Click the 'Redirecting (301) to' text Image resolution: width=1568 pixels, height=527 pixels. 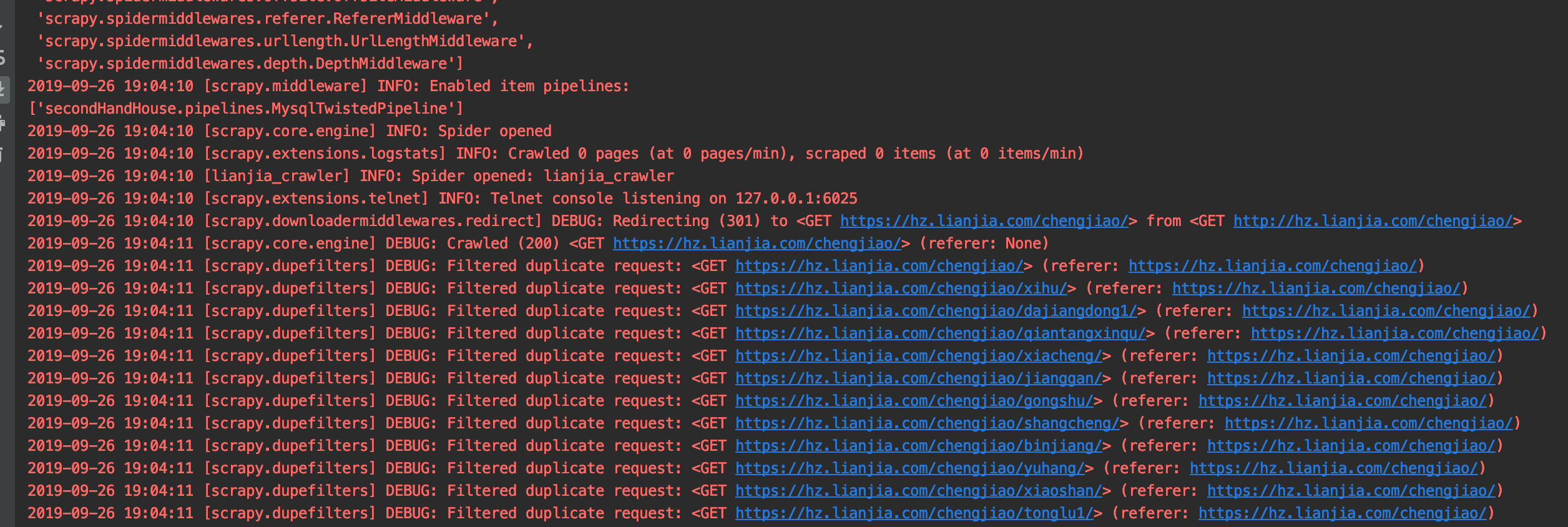coord(700,221)
